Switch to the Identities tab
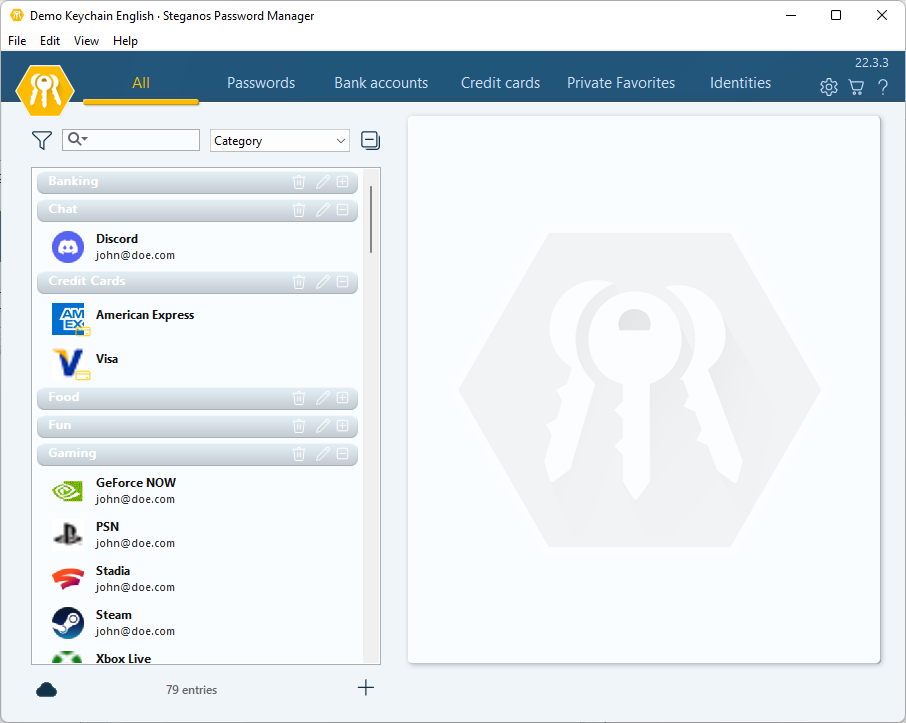This screenshot has height=723, width=906. point(740,83)
